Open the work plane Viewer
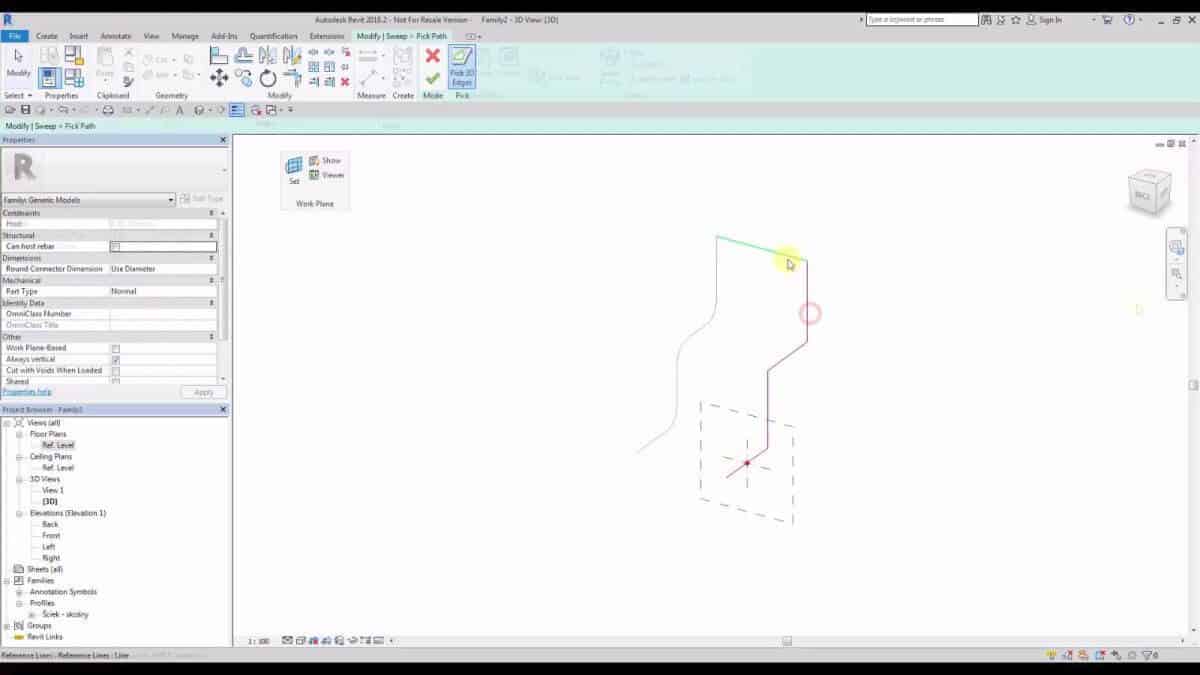The image size is (1200, 675). coord(327,175)
